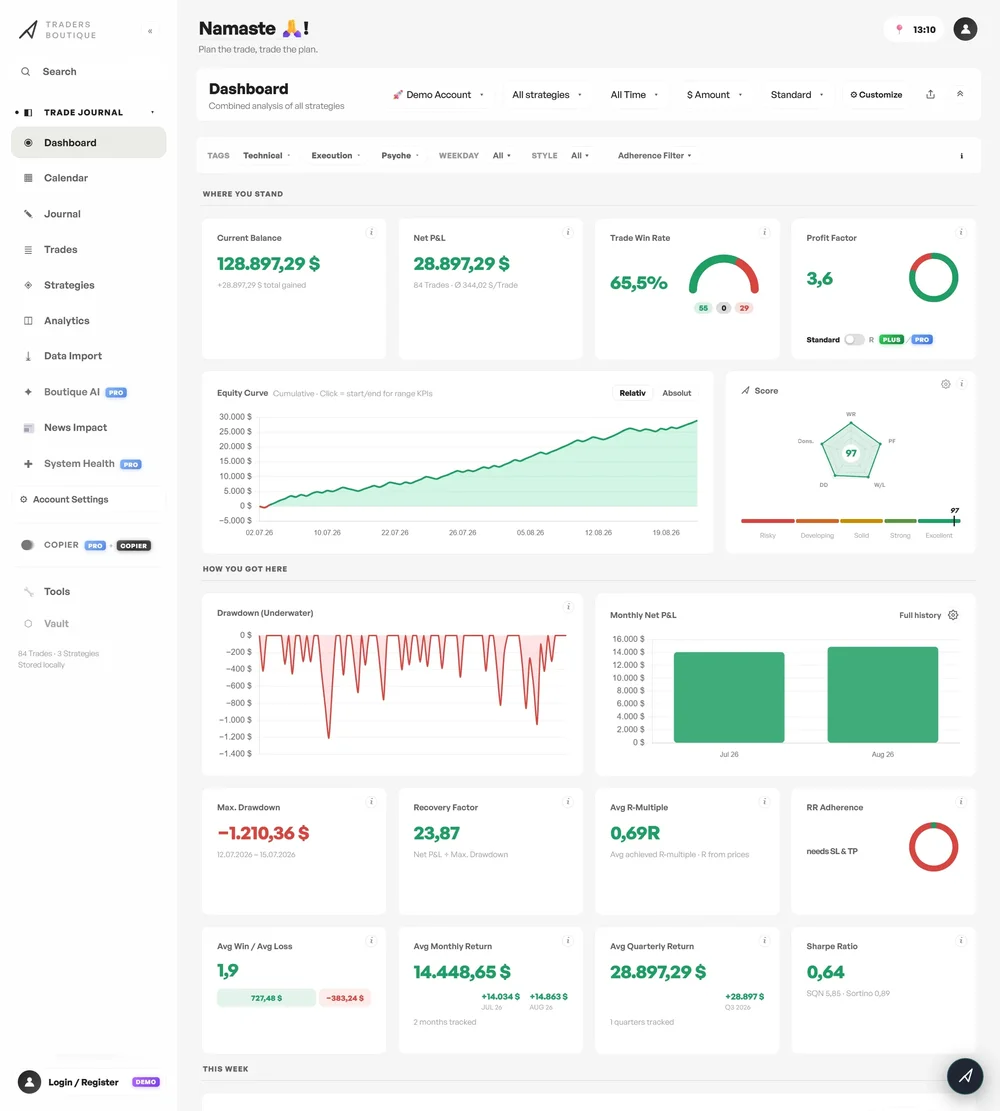Image resolution: width=1000 pixels, height=1111 pixels.
Task: Open System Health in the sidebar
Action: (x=89, y=464)
